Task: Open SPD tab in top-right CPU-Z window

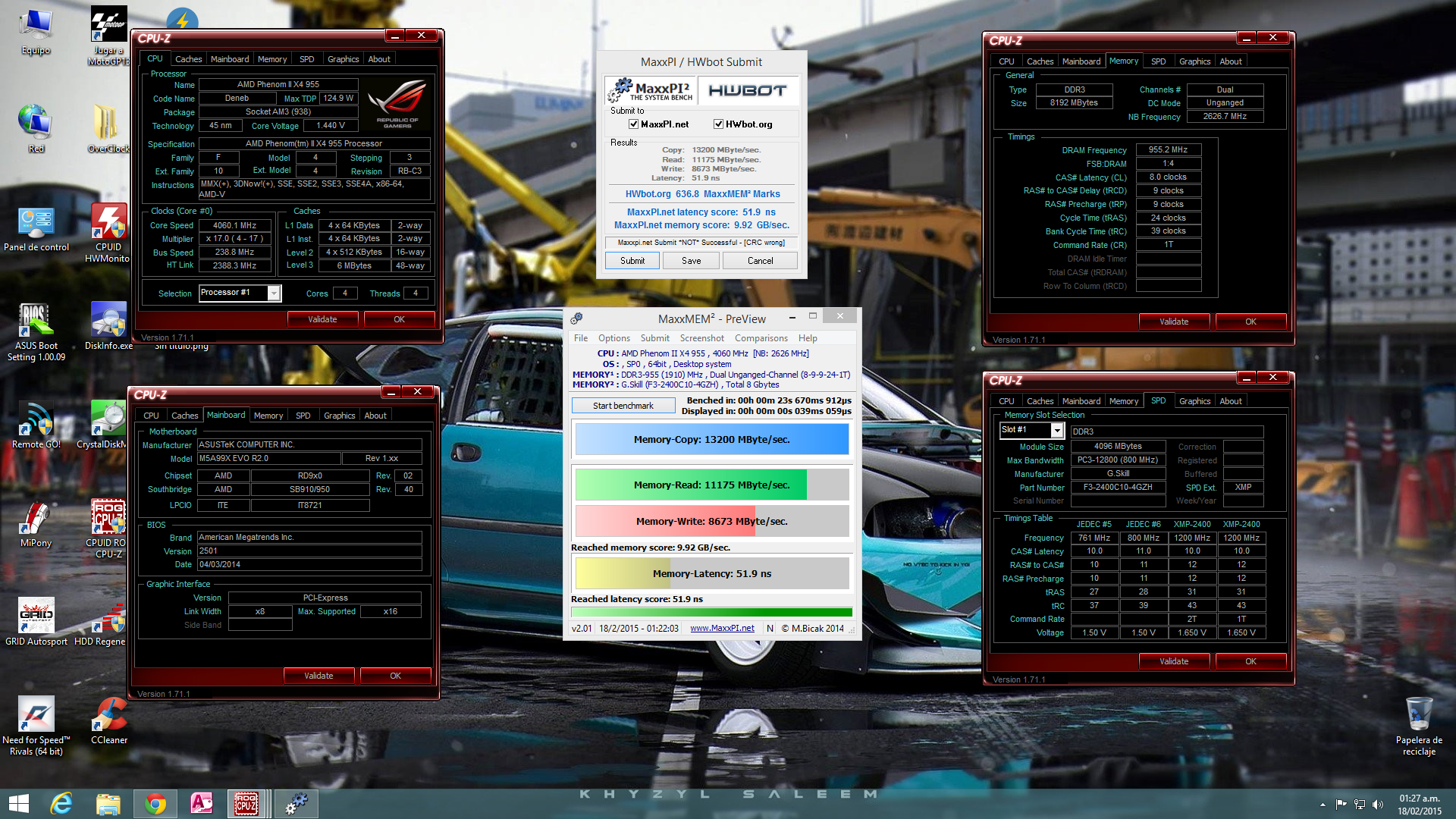Action: [x=1158, y=61]
